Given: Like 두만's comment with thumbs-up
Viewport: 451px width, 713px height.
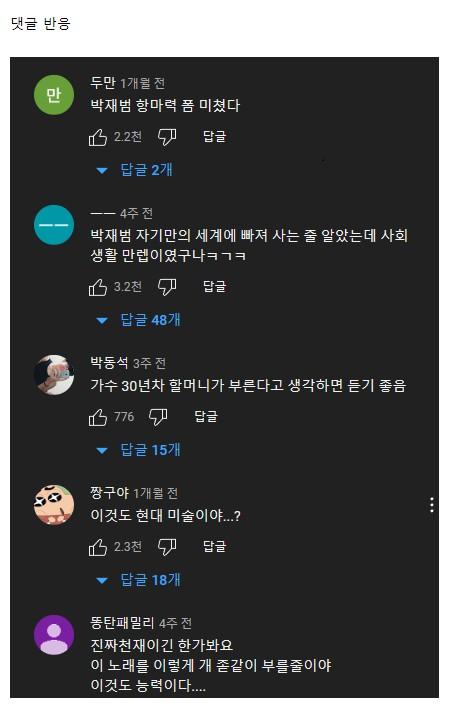Looking at the screenshot, I should (x=98, y=137).
